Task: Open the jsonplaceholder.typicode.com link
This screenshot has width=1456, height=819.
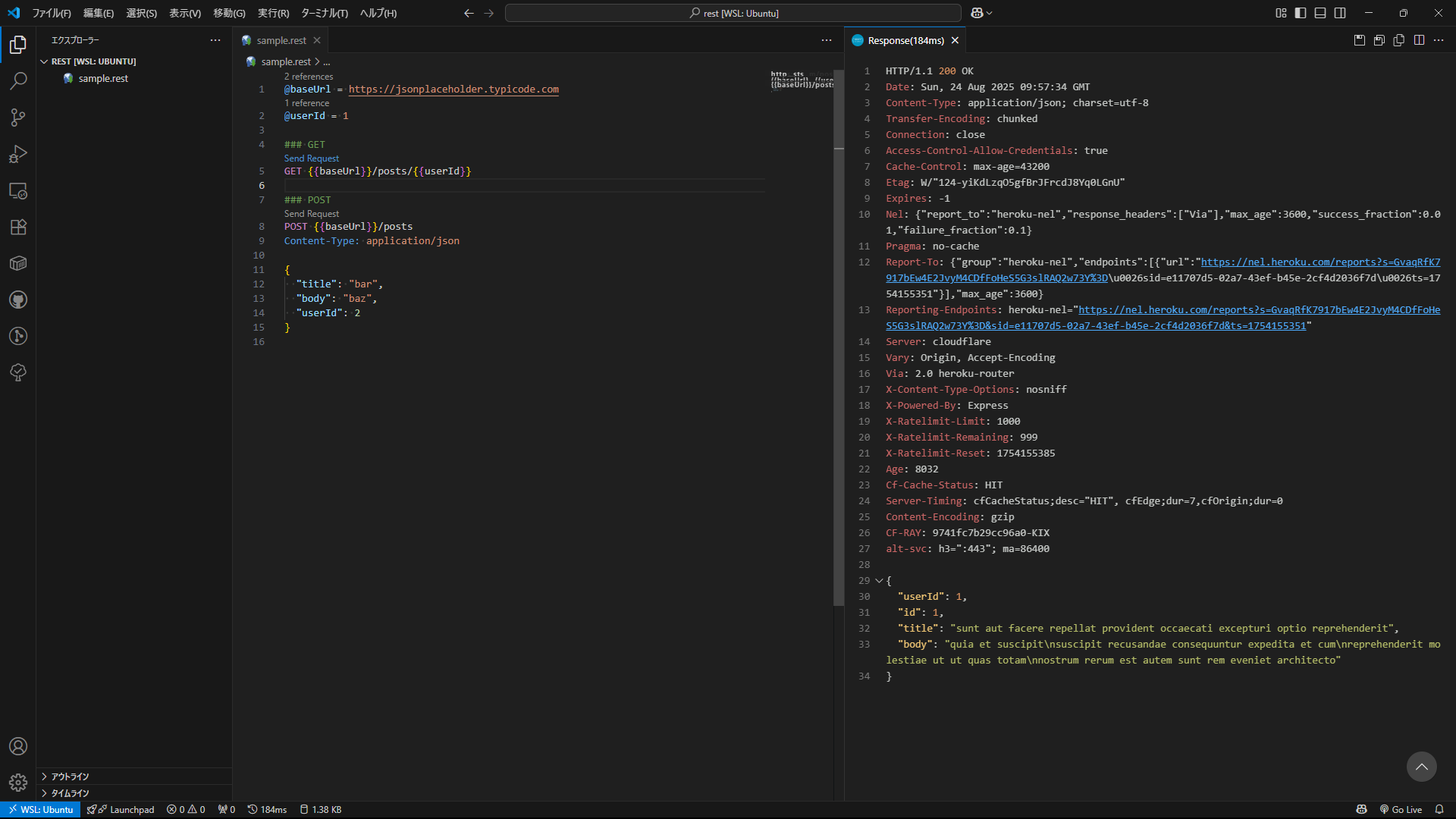Action: click(453, 89)
